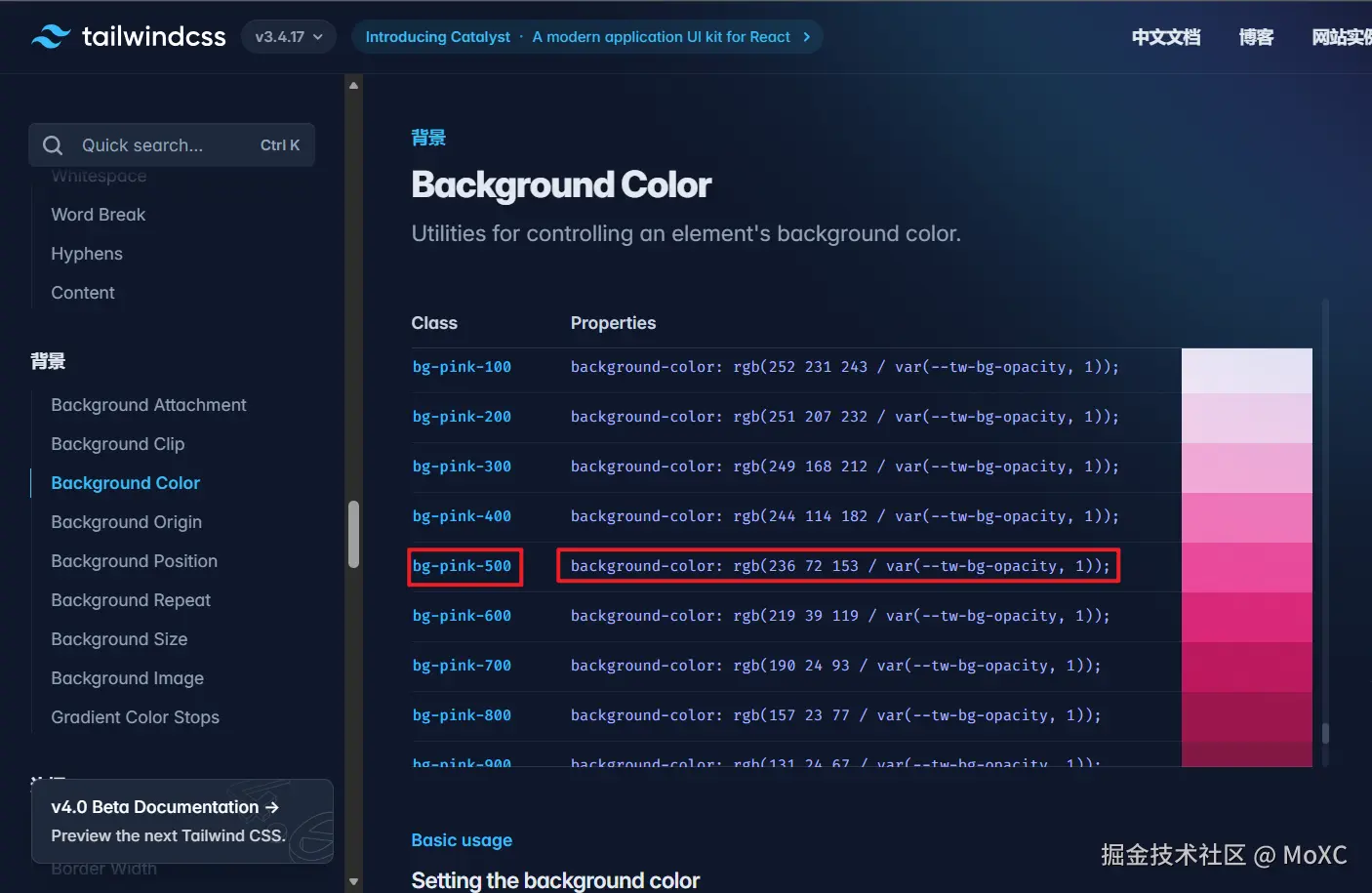Viewport: 1372px width, 893px height.
Task: Click the bg-pink-500 color swatch
Action: coord(1247,567)
